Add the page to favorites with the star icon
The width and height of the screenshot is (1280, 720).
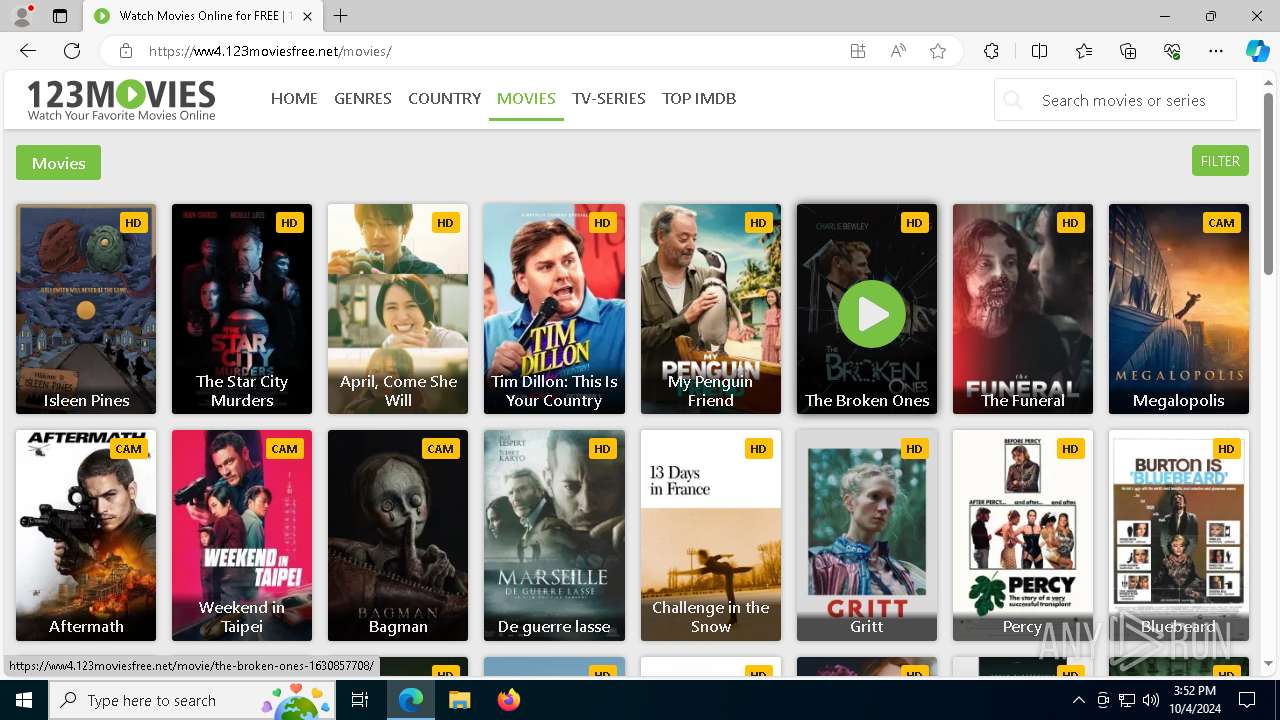[x=938, y=51]
